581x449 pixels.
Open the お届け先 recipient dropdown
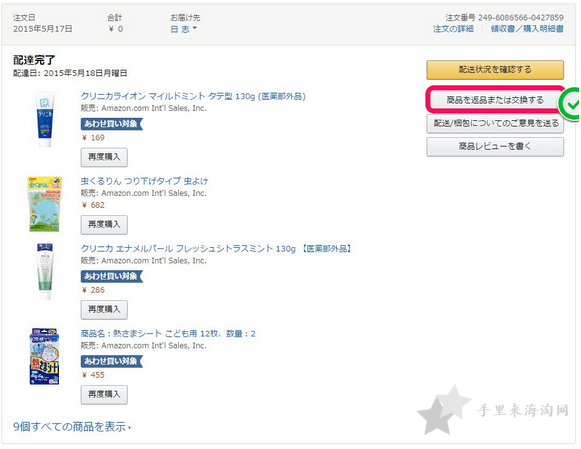[x=183, y=29]
